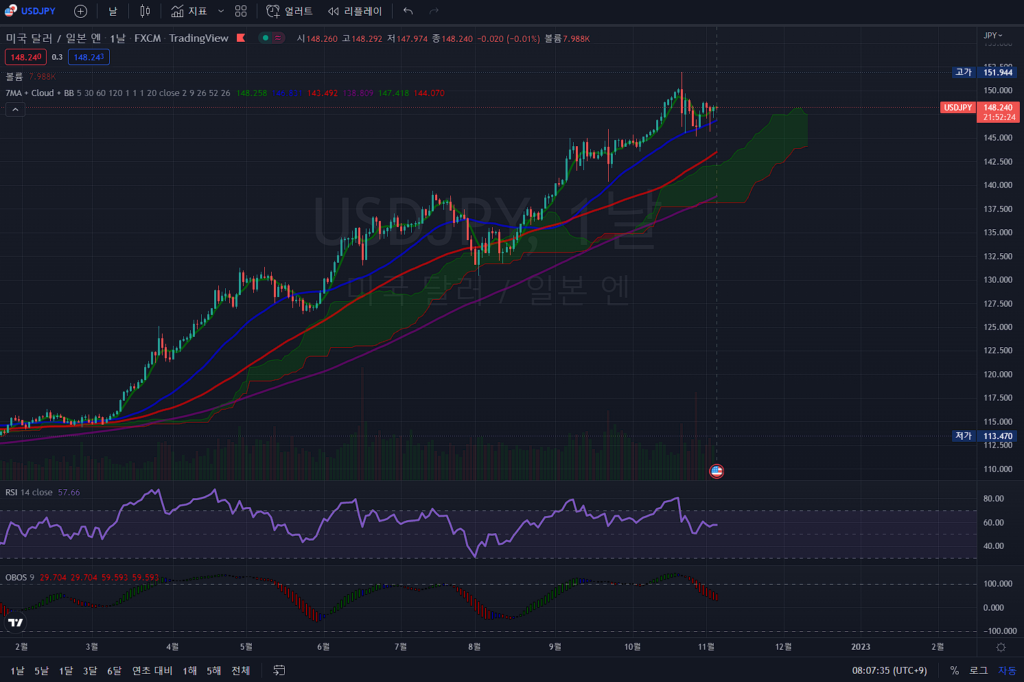The width and height of the screenshot is (1024, 682).
Task: Open the go-to-date calendar icon
Action: [x=279, y=670]
